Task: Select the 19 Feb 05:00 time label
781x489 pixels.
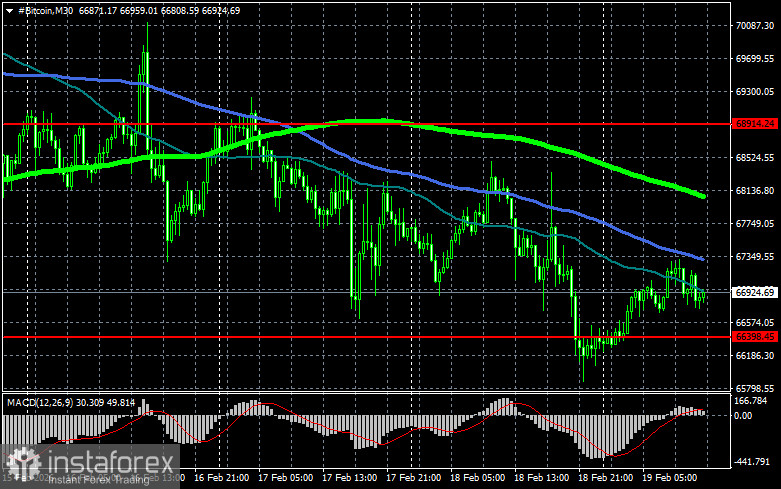Action: tap(669, 478)
